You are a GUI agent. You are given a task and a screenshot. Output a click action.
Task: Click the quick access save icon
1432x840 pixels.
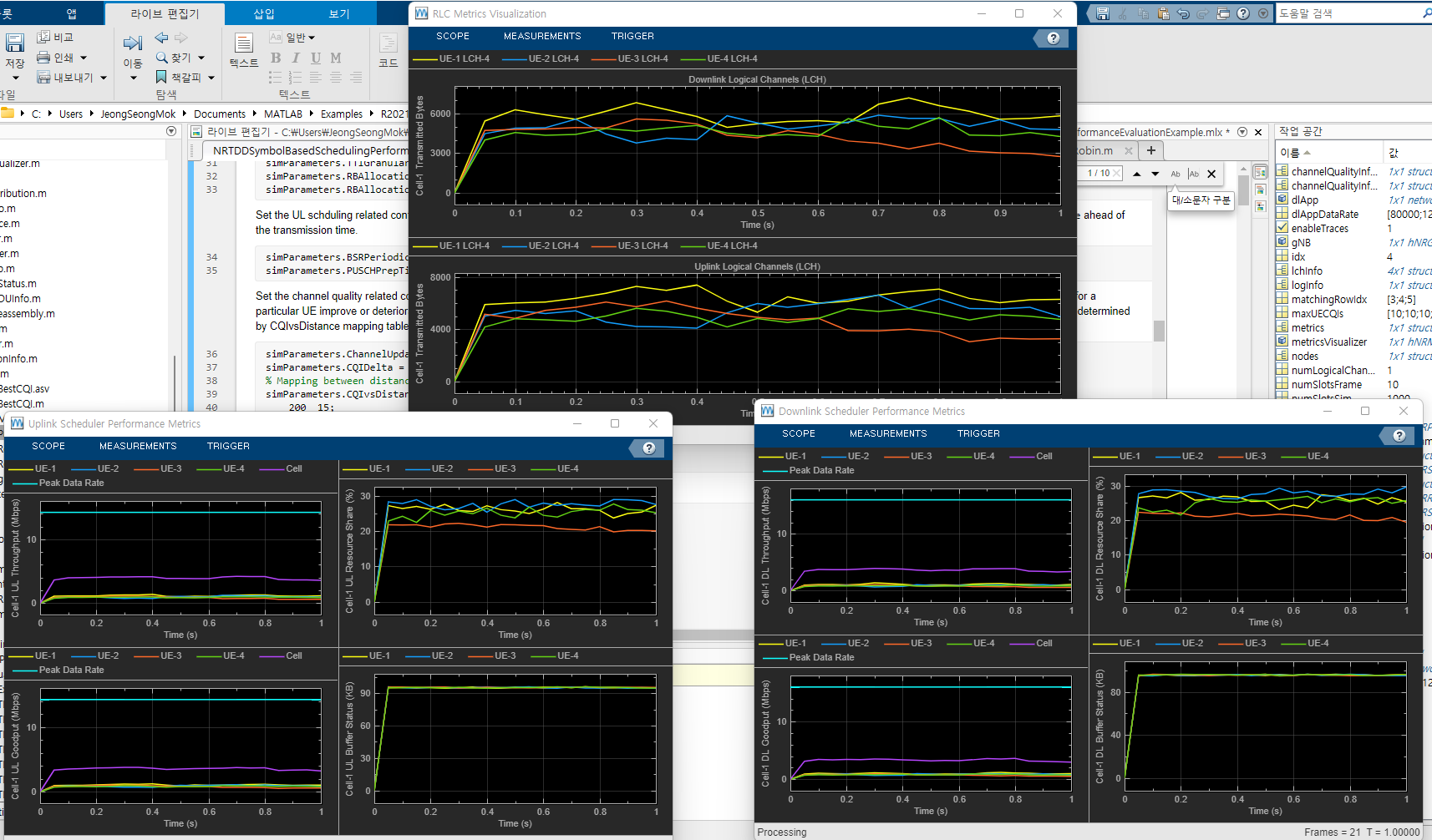pyautogui.click(x=1103, y=13)
